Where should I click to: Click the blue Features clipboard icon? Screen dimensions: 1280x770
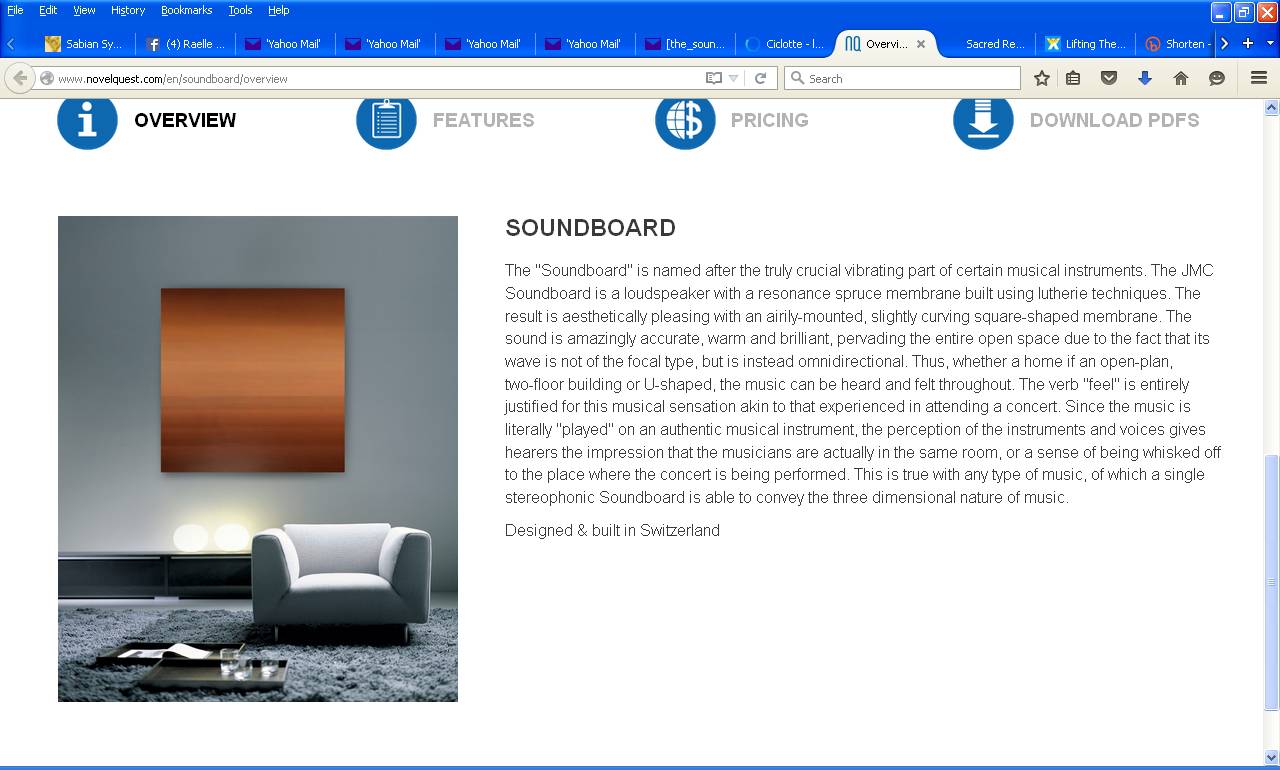[386, 120]
